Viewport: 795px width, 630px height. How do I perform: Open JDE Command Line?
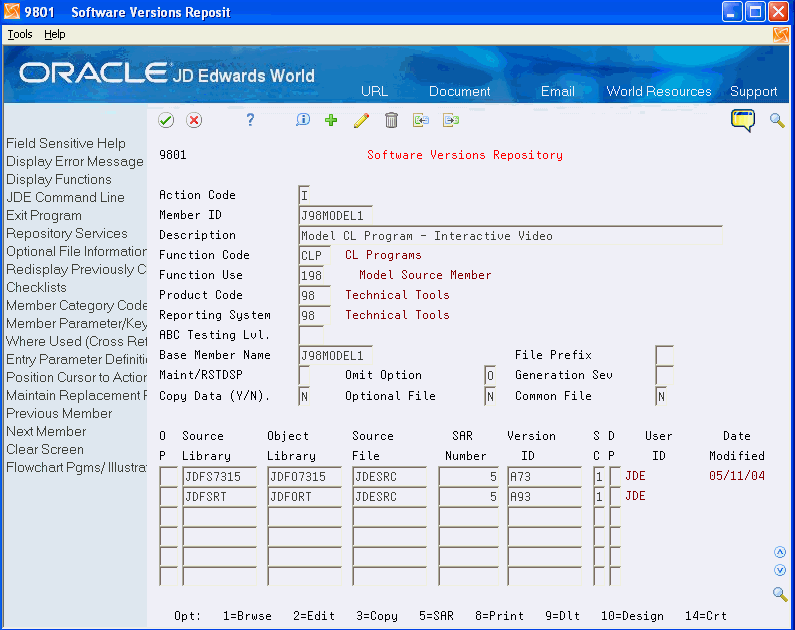(x=65, y=198)
